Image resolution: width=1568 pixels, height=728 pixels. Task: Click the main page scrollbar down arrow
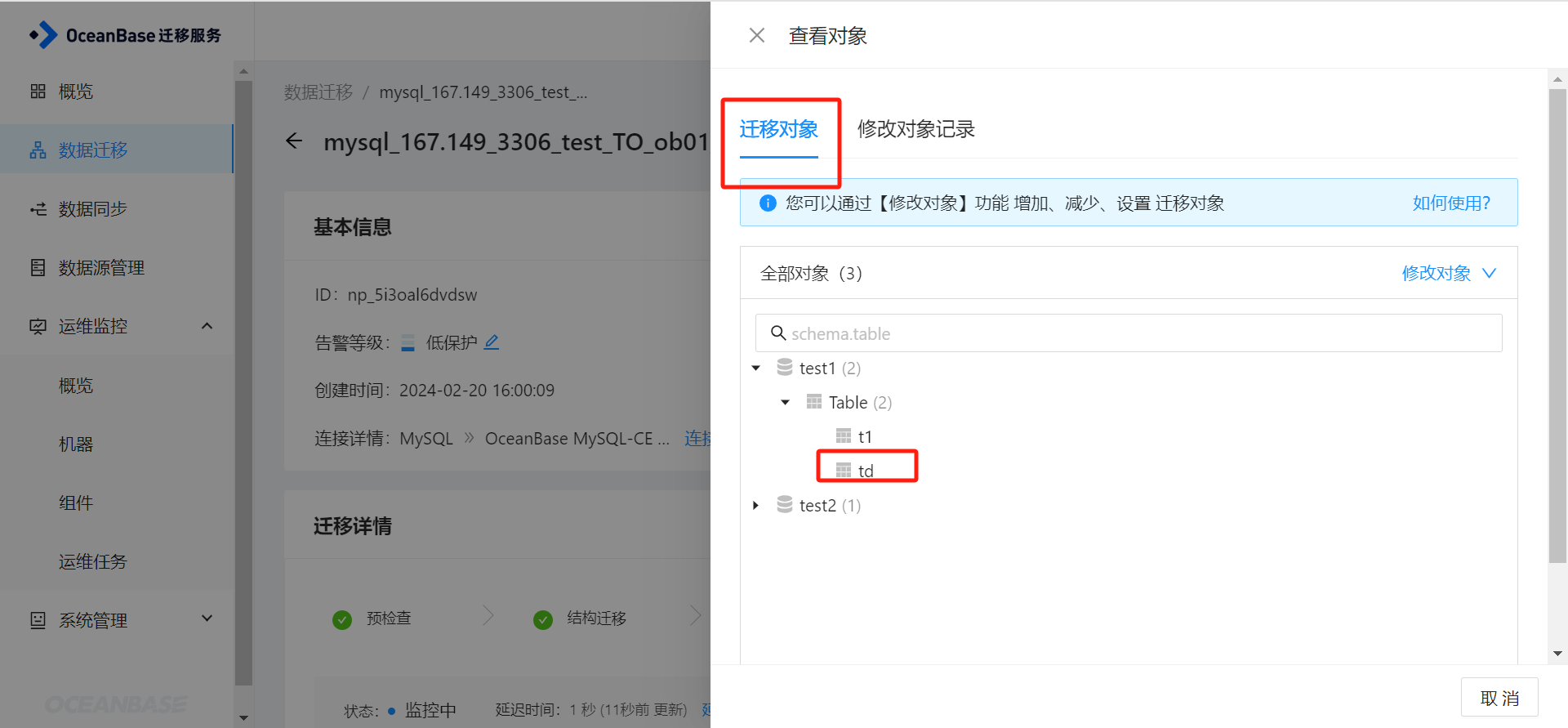243,718
